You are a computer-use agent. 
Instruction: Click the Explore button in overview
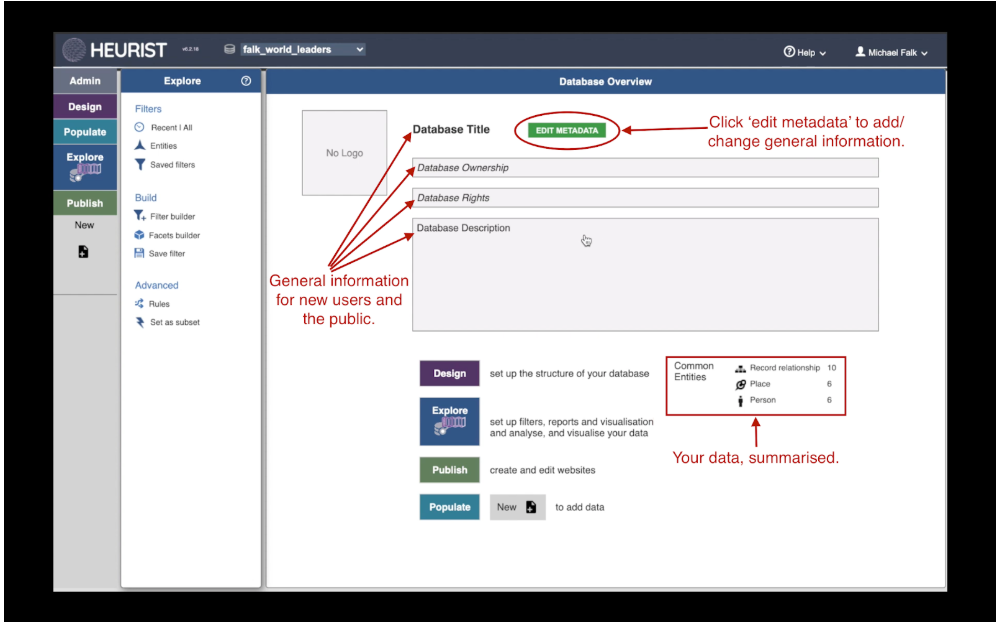pos(450,422)
